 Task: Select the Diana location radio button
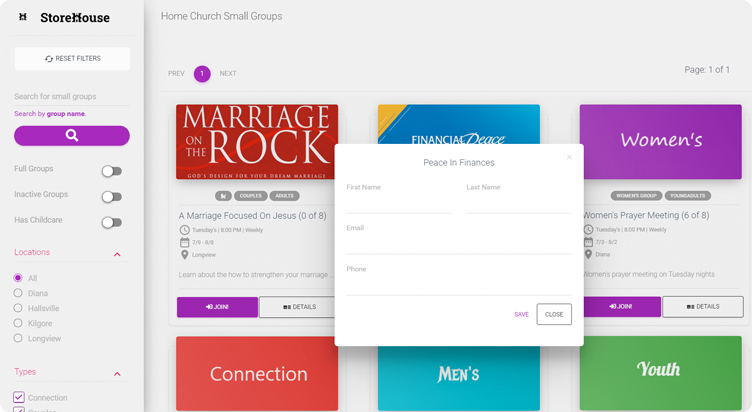coord(18,293)
